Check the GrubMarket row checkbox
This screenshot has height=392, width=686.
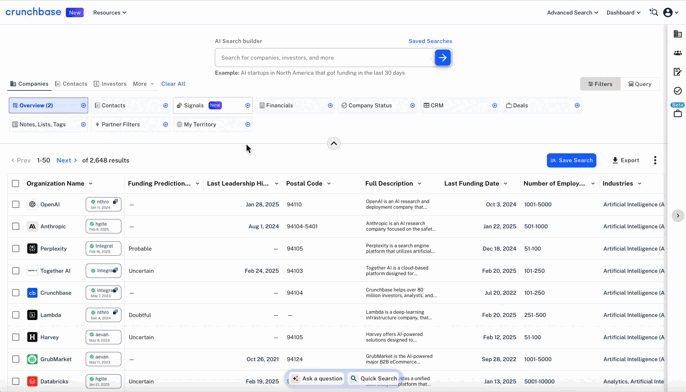click(x=16, y=359)
